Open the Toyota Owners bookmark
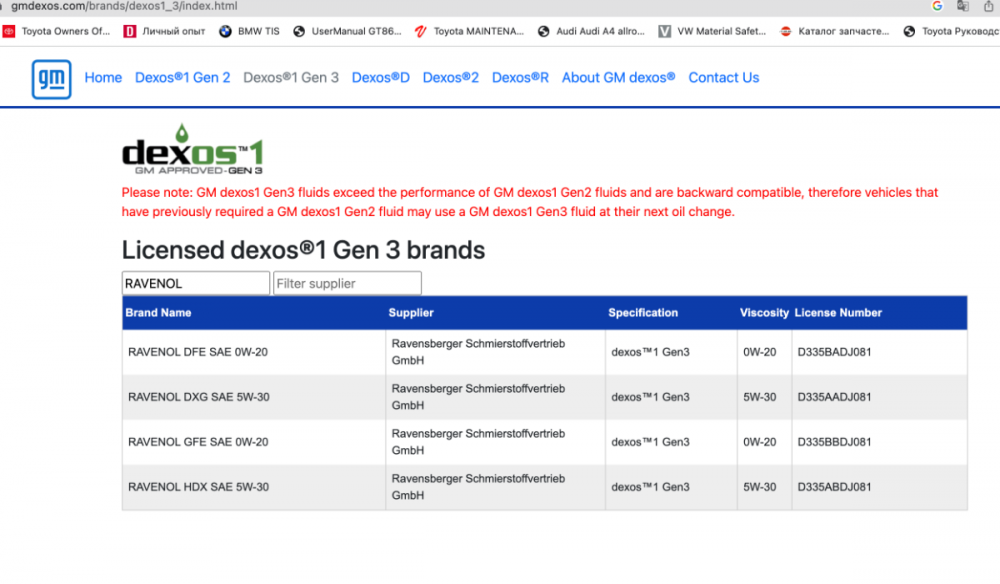This screenshot has height=584, width=1000. 57,31
